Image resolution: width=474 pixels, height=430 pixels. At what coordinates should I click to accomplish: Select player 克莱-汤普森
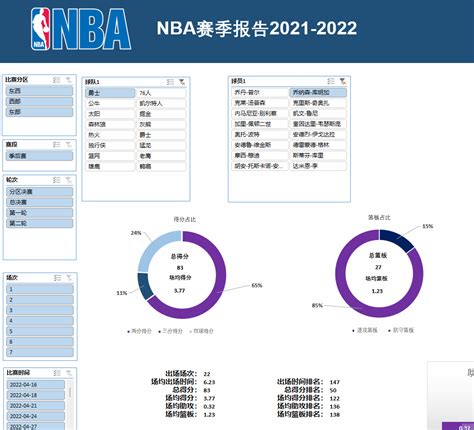tap(260, 103)
